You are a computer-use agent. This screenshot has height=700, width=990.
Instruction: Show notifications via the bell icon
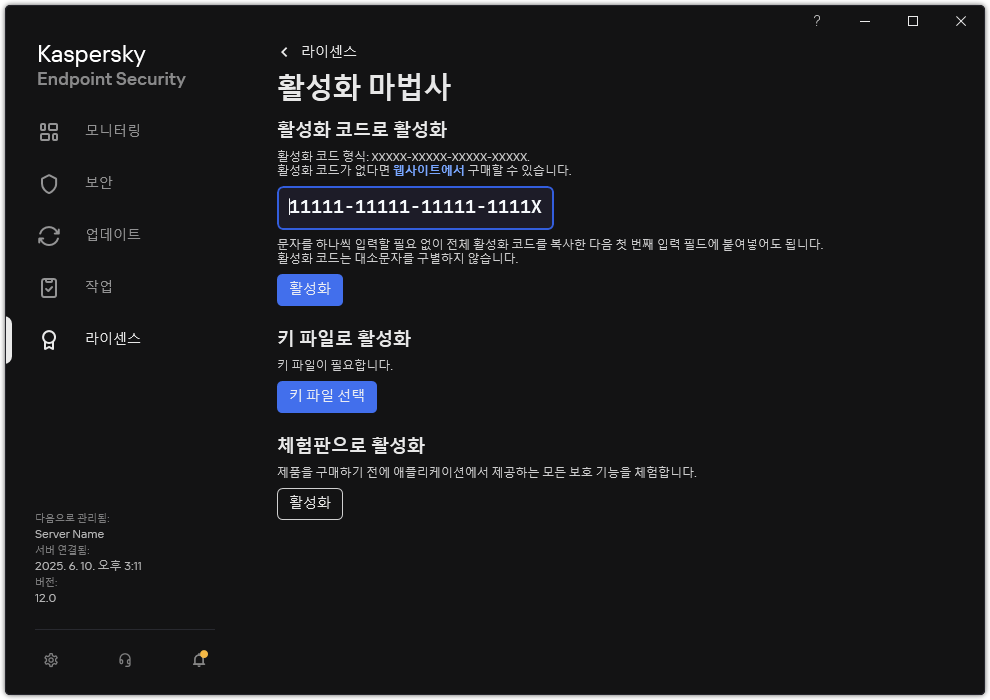198,660
